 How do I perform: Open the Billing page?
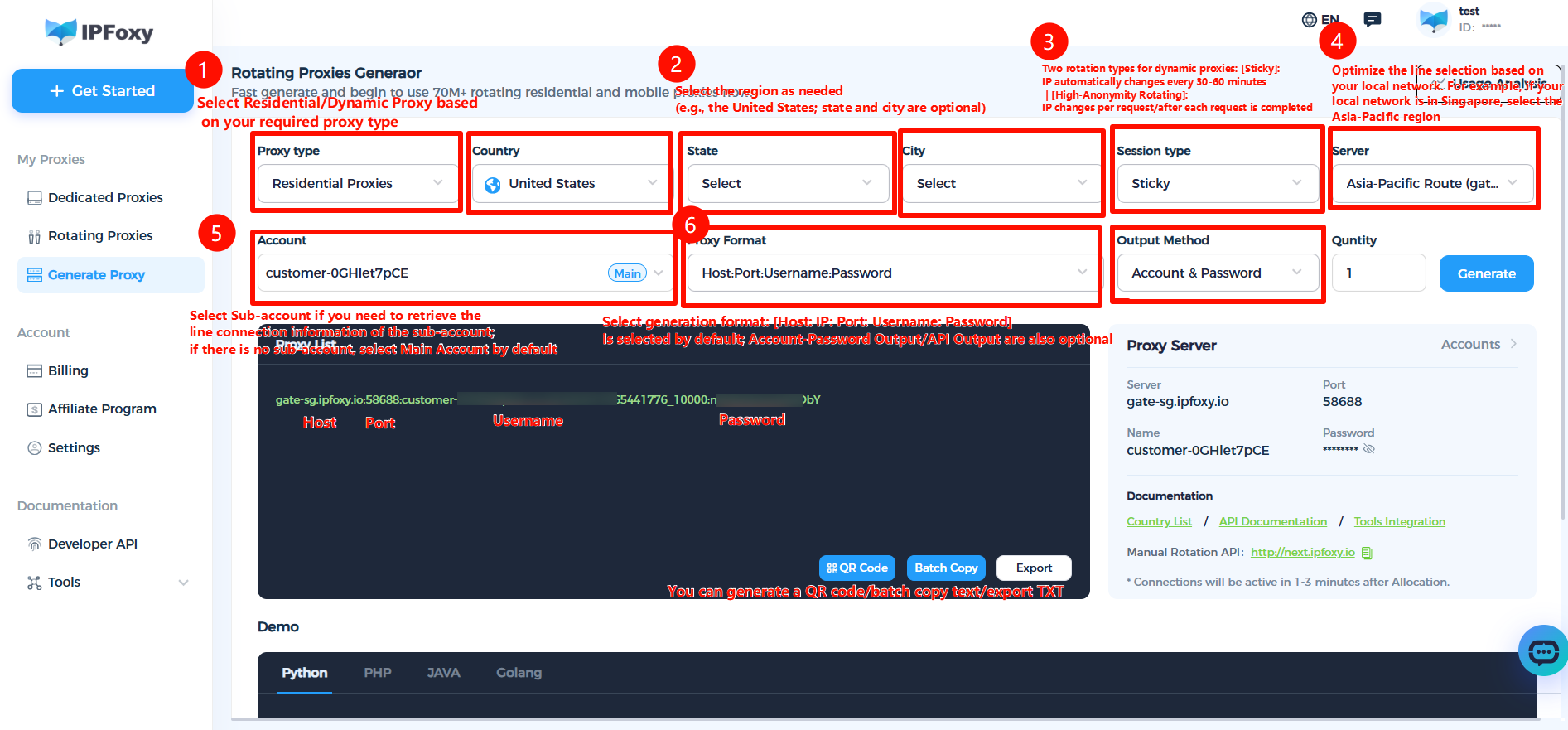click(68, 371)
